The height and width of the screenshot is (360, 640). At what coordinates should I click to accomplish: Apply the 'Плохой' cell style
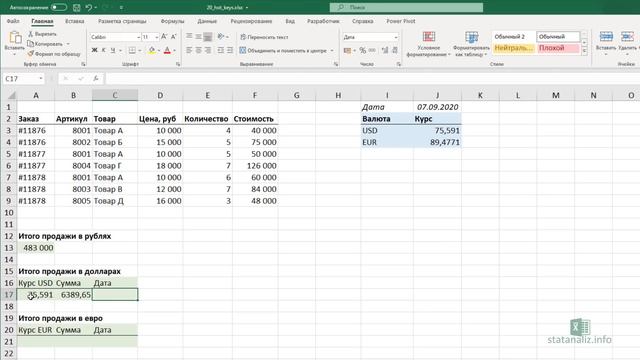[558, 48]
